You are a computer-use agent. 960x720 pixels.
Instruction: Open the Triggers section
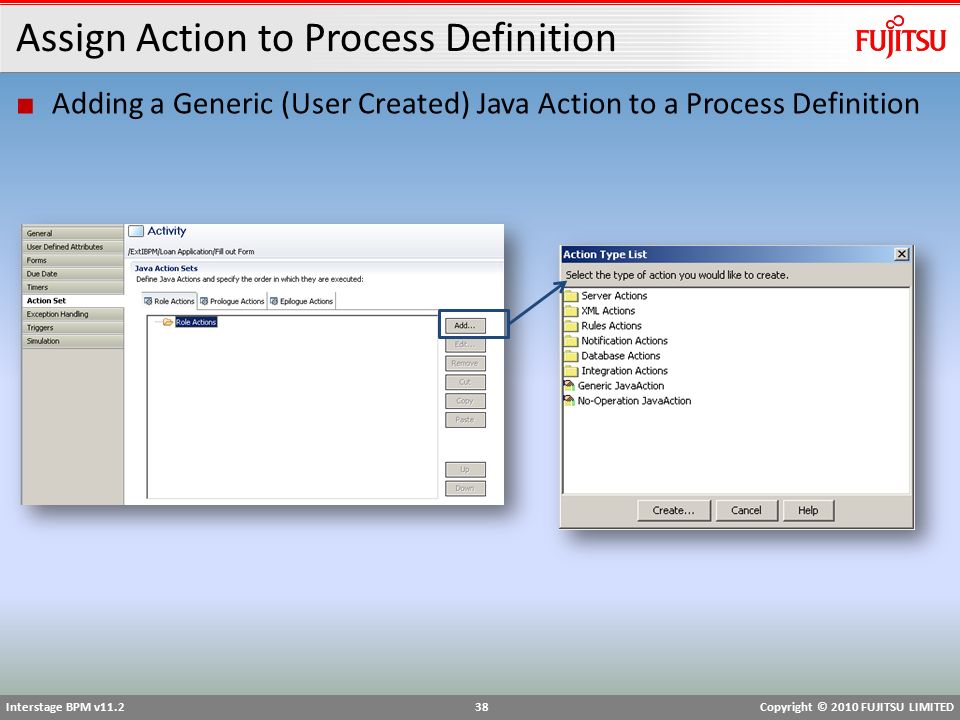[73, 328]
